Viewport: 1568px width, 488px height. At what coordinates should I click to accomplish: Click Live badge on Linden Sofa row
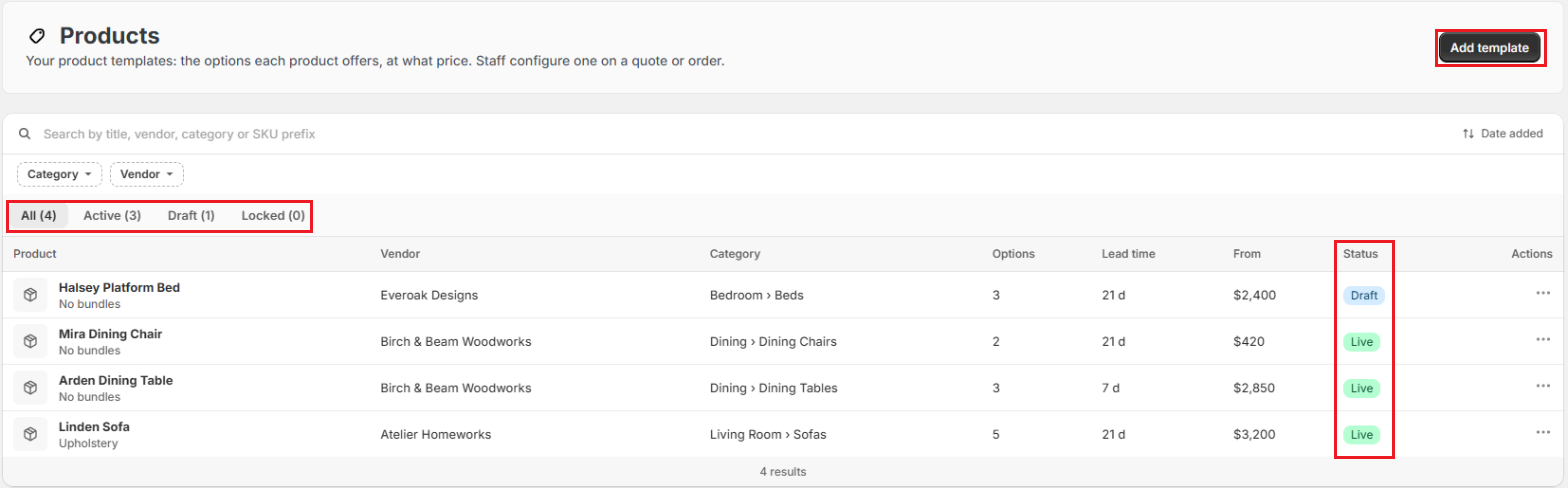[1362, 434]
